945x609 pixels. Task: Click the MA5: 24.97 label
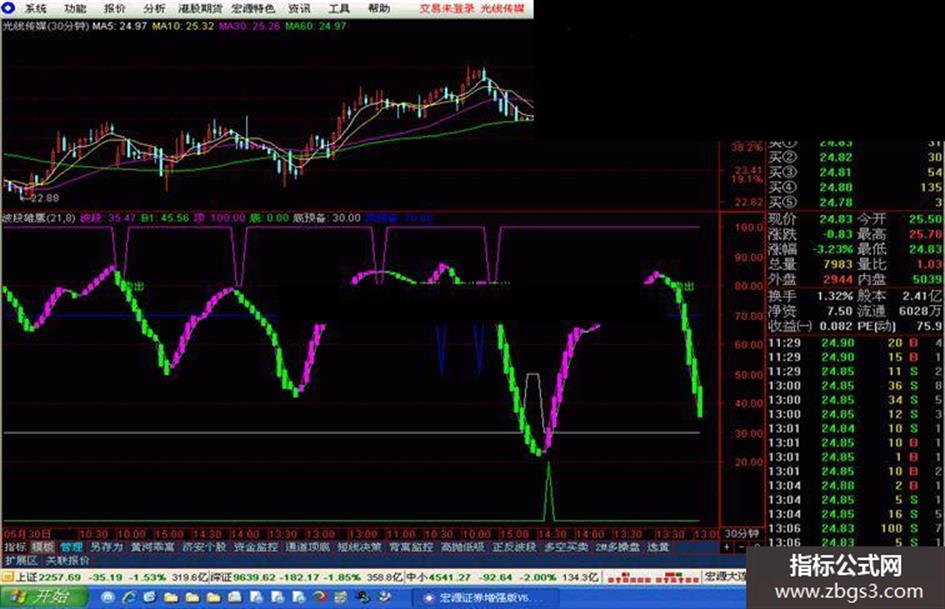[x=119, y=26]
